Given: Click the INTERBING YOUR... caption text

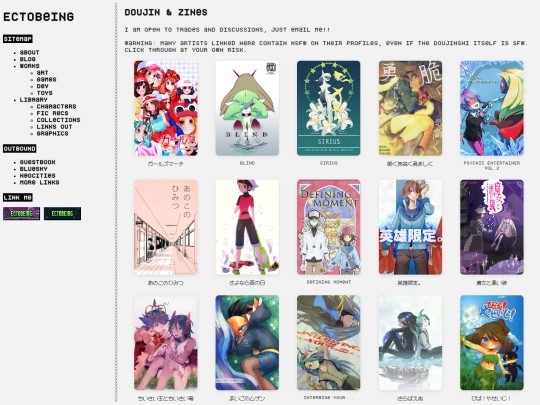Looking at the screenshot, I should [x=329, y=397].
